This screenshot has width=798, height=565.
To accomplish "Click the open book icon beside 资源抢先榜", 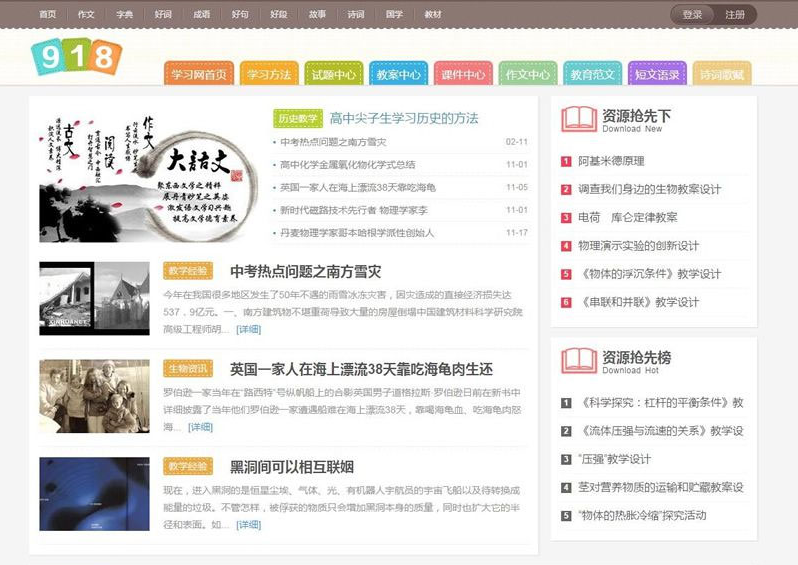I will tap(579, 361).
